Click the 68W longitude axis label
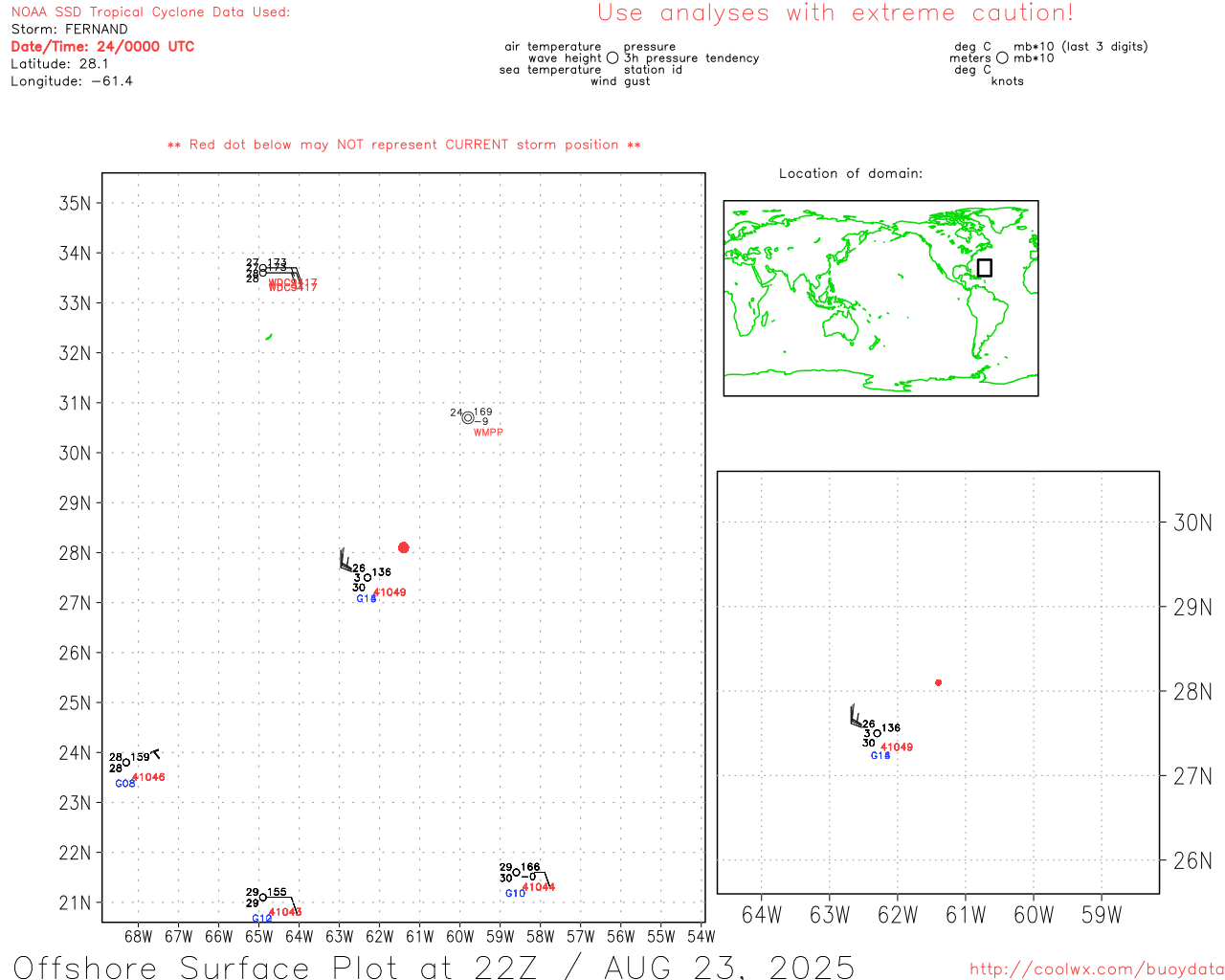 point(139,937)
